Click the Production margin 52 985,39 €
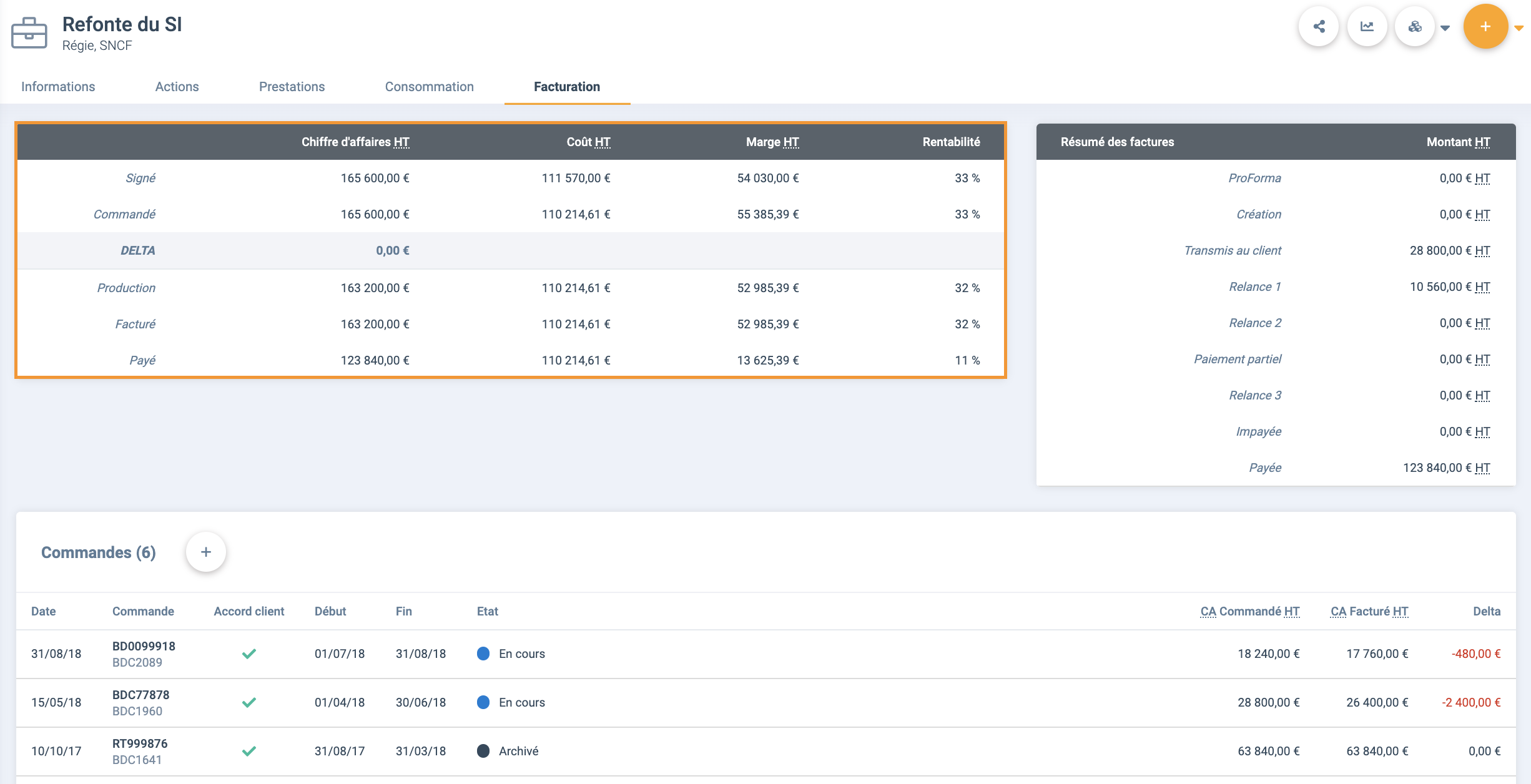This screenshot has width=1531, height=784. [768, 288]
